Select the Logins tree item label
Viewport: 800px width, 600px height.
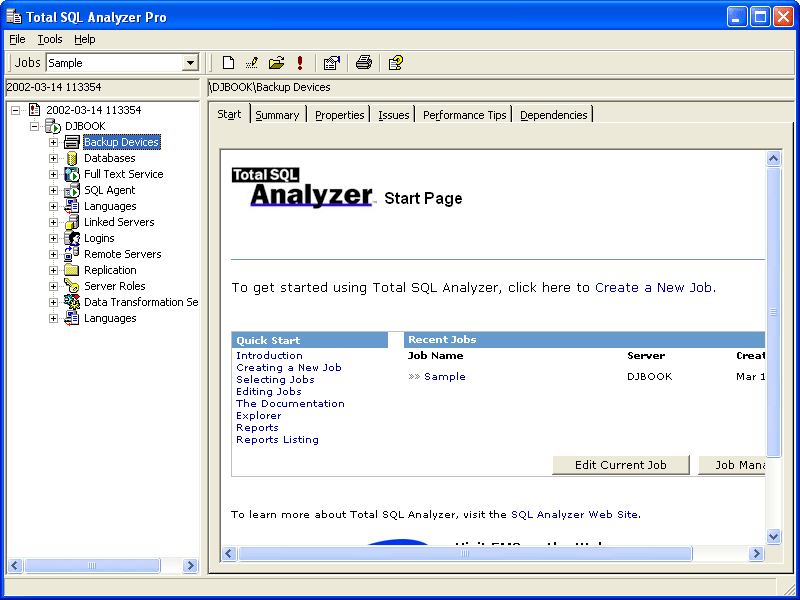99,238
